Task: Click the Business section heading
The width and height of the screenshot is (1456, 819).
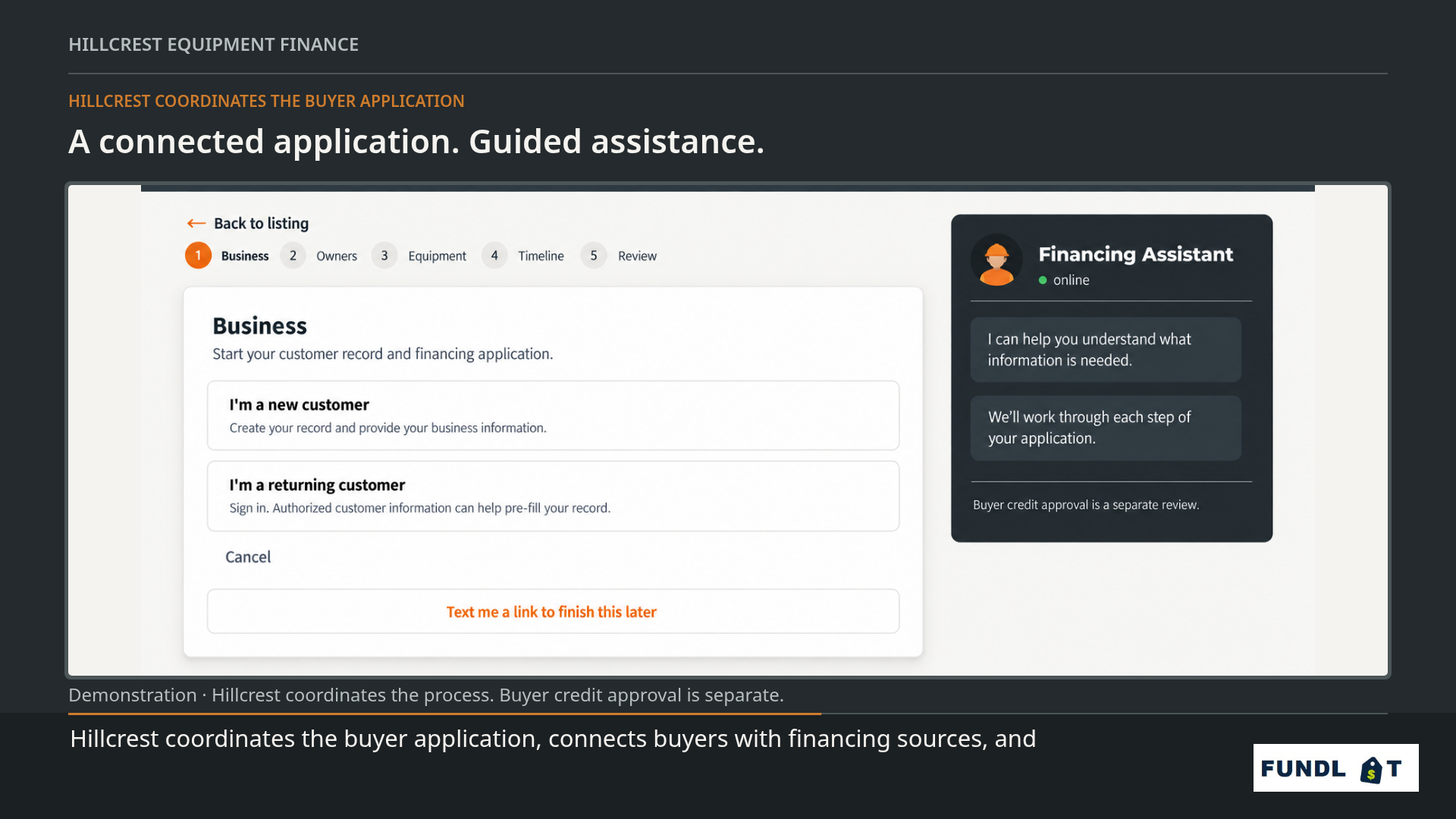Action: click(259, 326)
